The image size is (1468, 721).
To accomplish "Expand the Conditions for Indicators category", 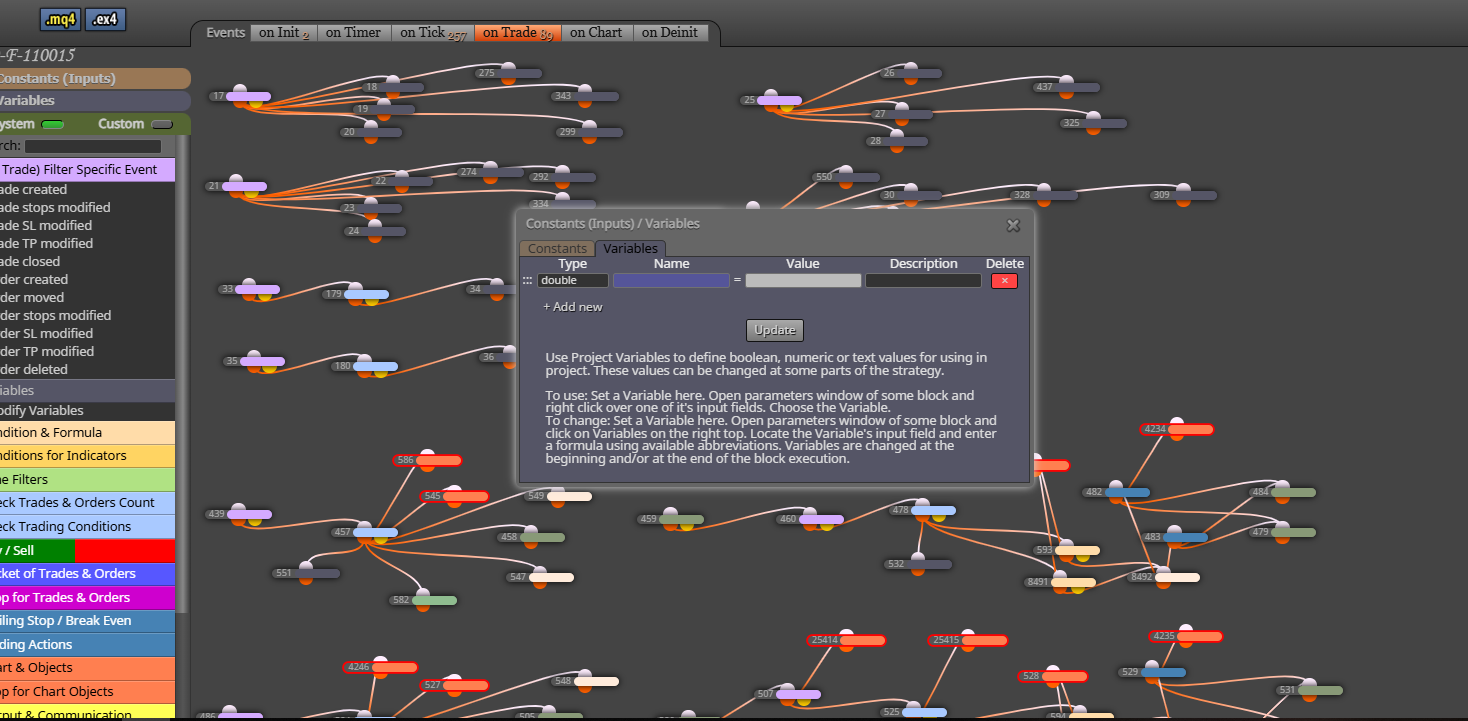I will 87,456.
